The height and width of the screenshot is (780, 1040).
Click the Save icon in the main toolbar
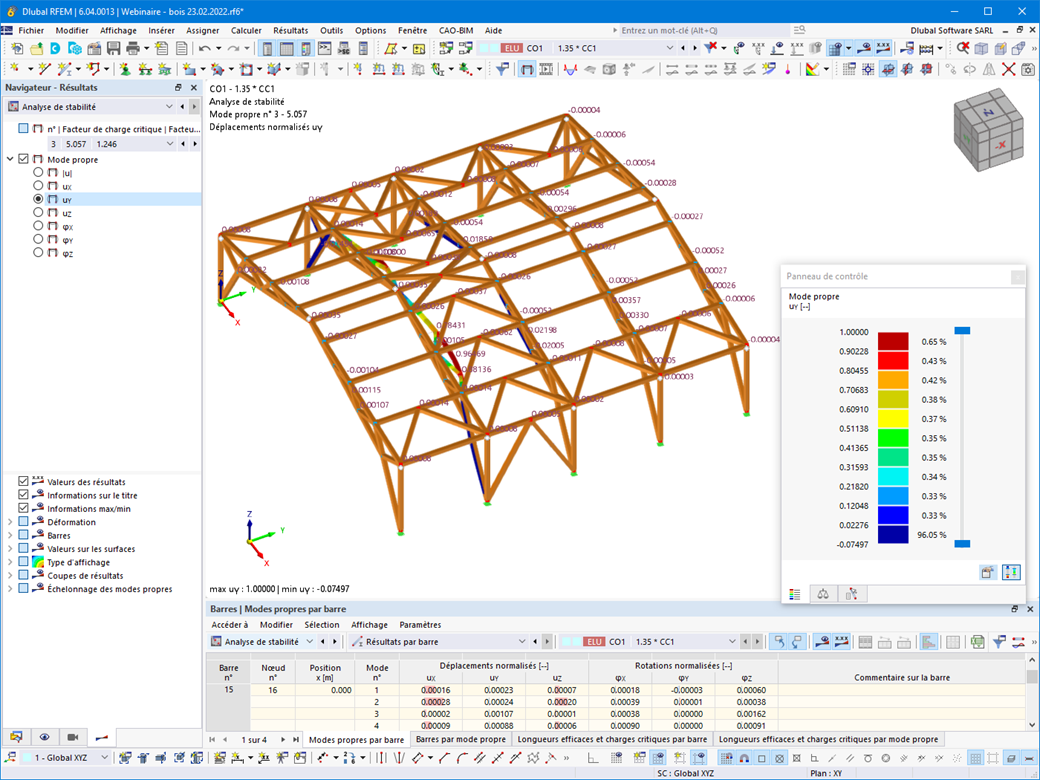coord(112,48)
